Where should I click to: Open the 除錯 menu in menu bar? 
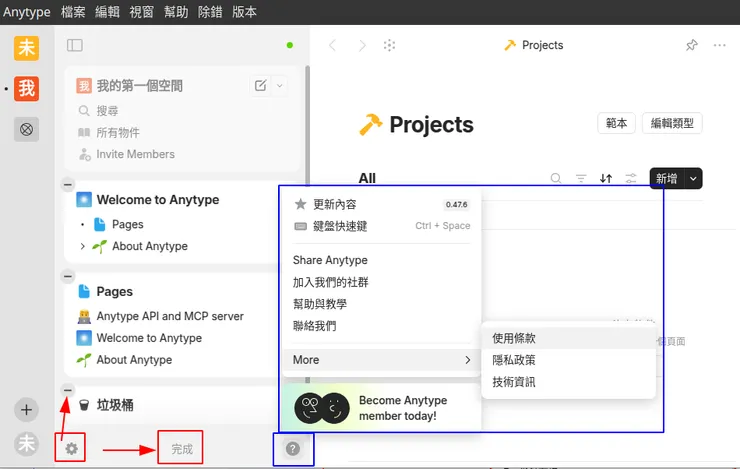coord(210,12)
